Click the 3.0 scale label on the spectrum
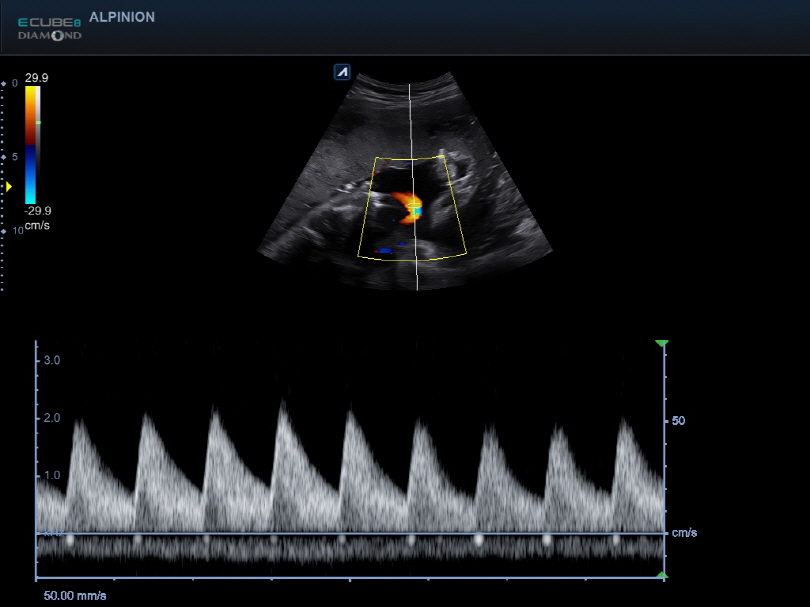This screenshot has width=810, height=607. [54, 361]
